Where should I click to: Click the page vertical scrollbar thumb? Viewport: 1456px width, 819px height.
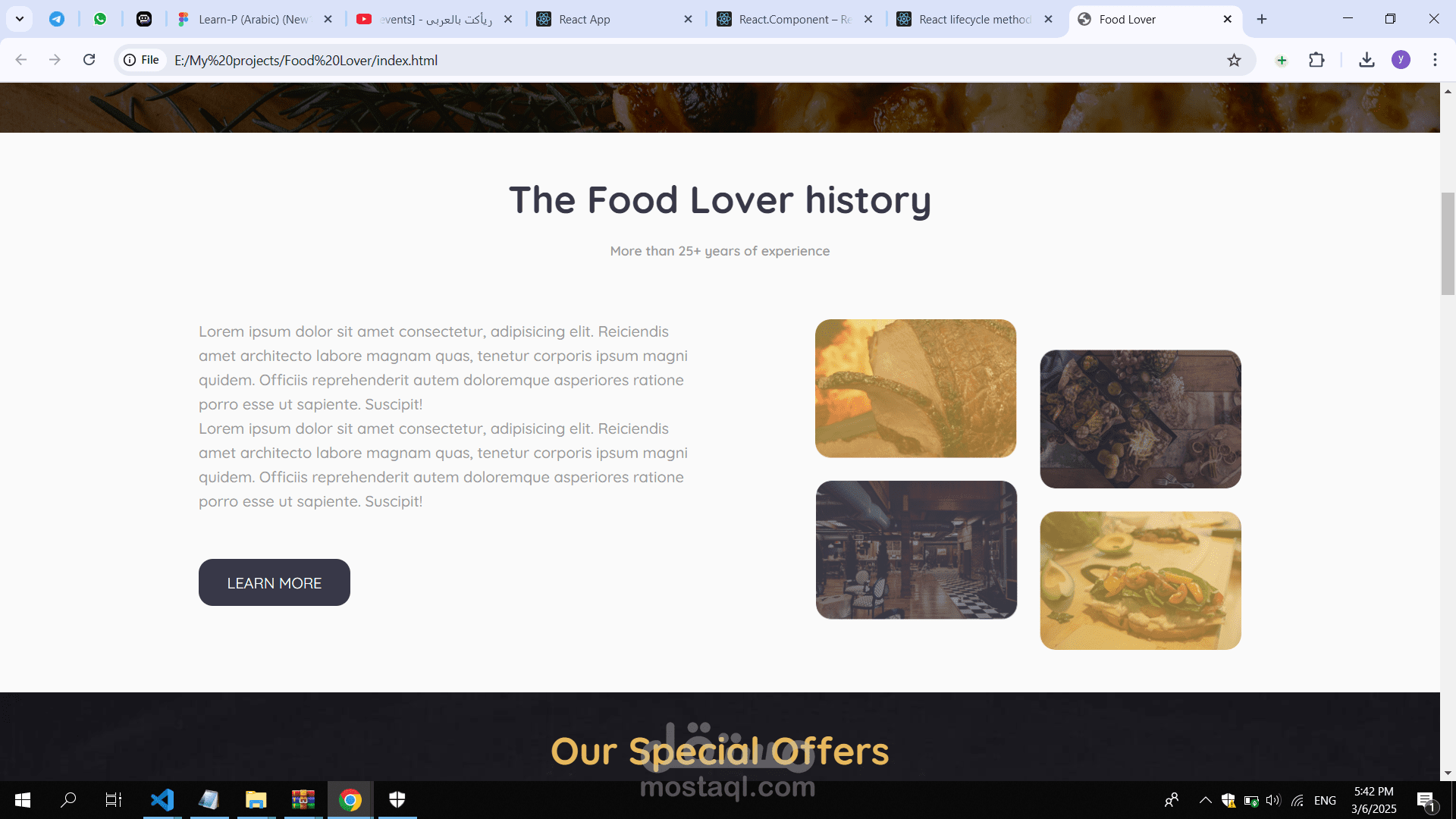tap(1448, 243)
